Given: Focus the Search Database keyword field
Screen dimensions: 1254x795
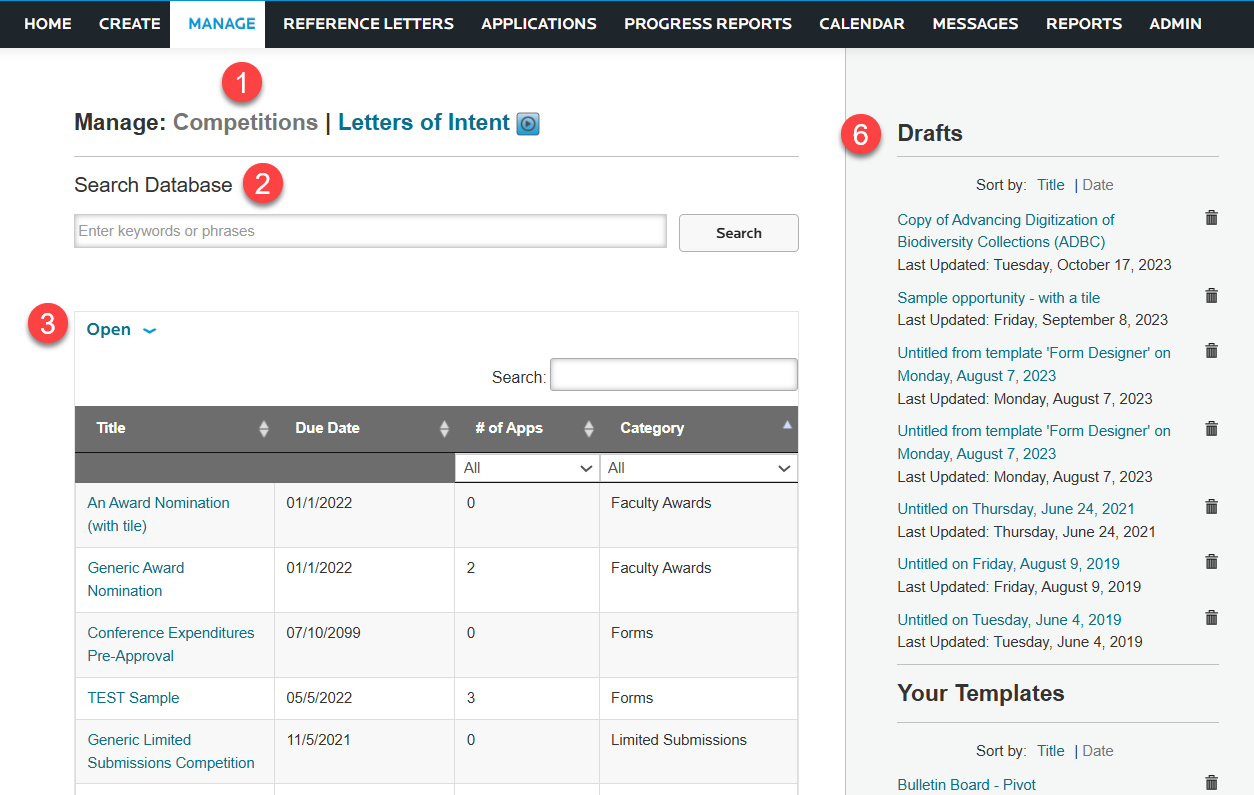Looking at the screenshot, I should click(x=370, y=231).
